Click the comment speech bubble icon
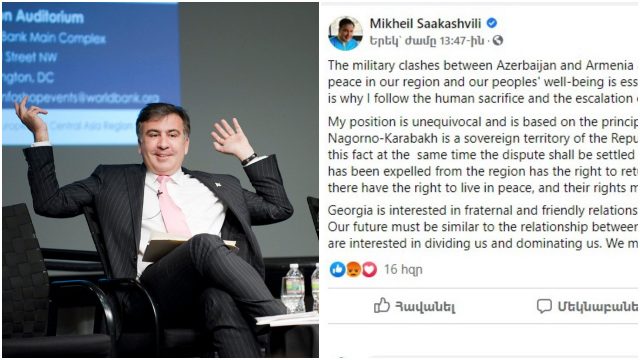Screen dimensions: 640x360 tap(544, 306)
